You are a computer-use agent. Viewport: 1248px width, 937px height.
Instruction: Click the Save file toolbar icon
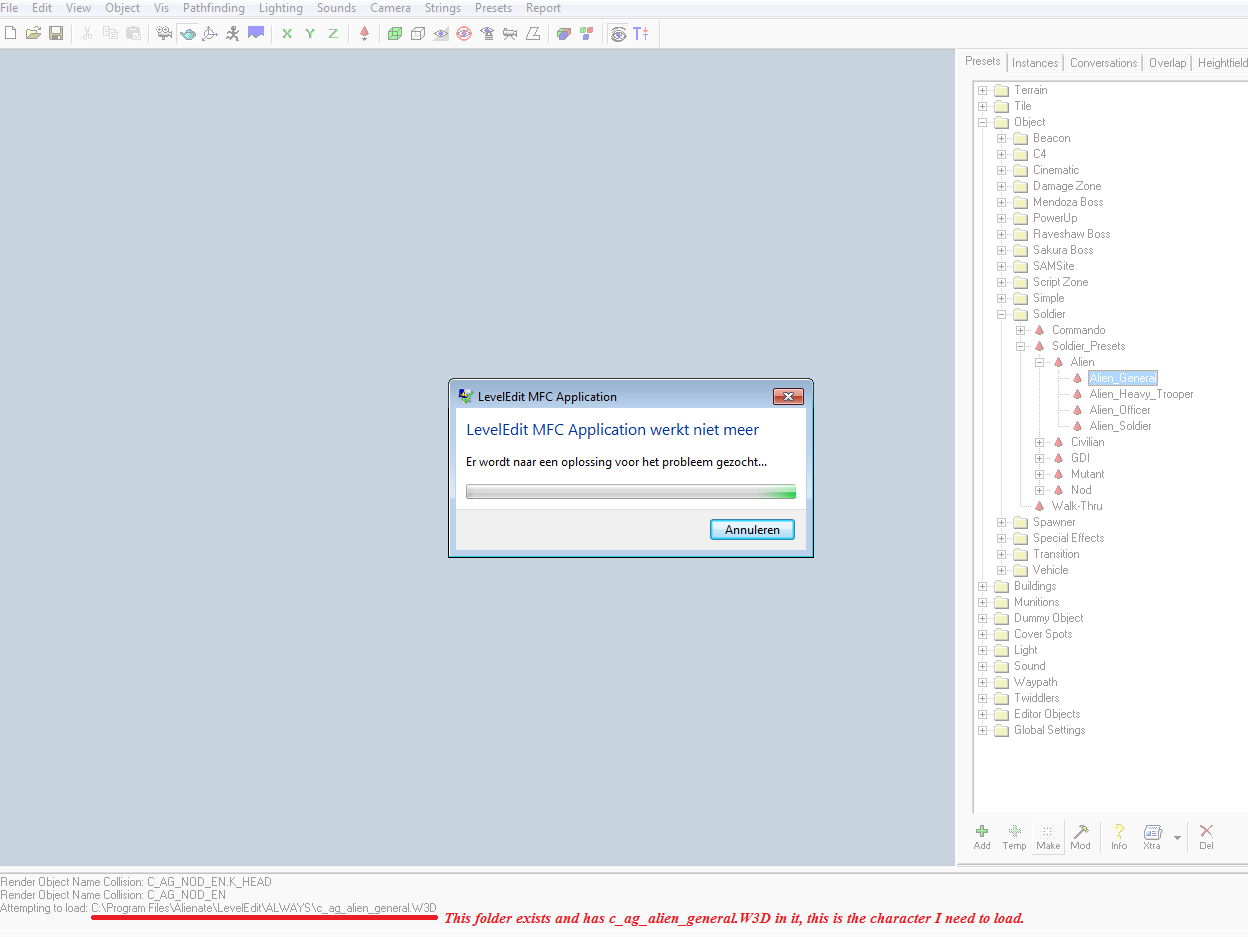coord(56,34)
